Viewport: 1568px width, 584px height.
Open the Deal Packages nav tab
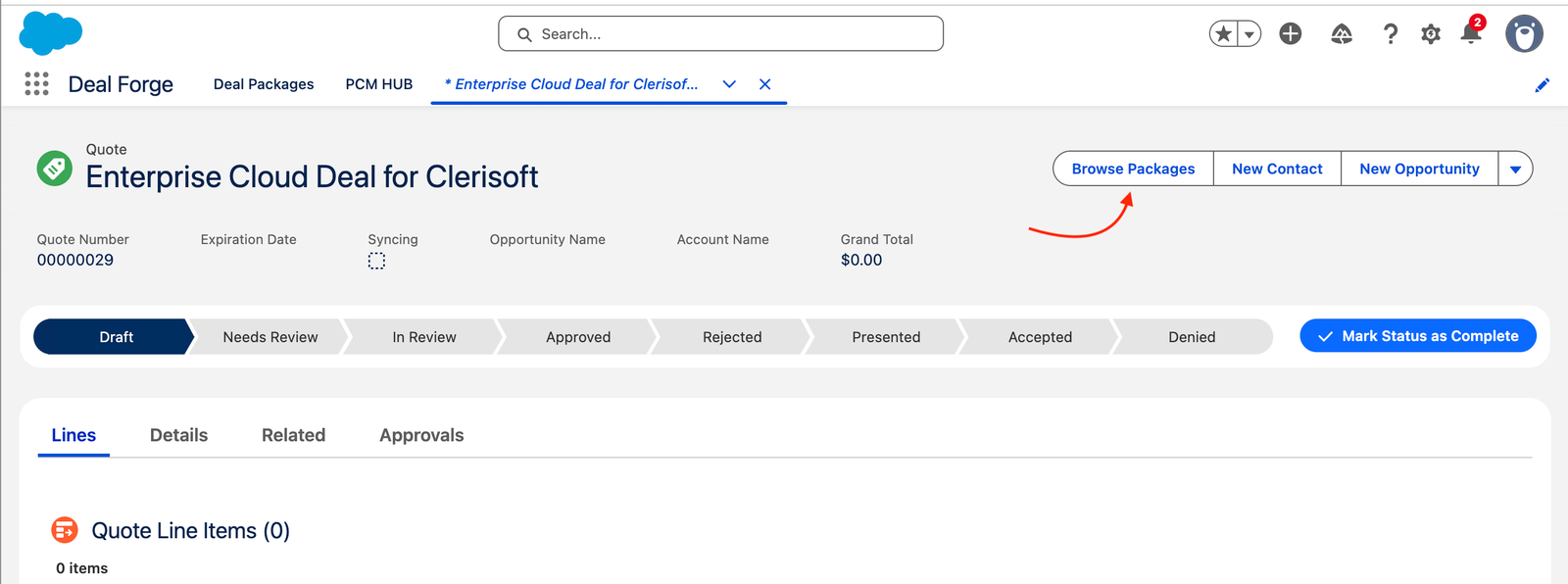pyautogui.click(x=264, y=84)
